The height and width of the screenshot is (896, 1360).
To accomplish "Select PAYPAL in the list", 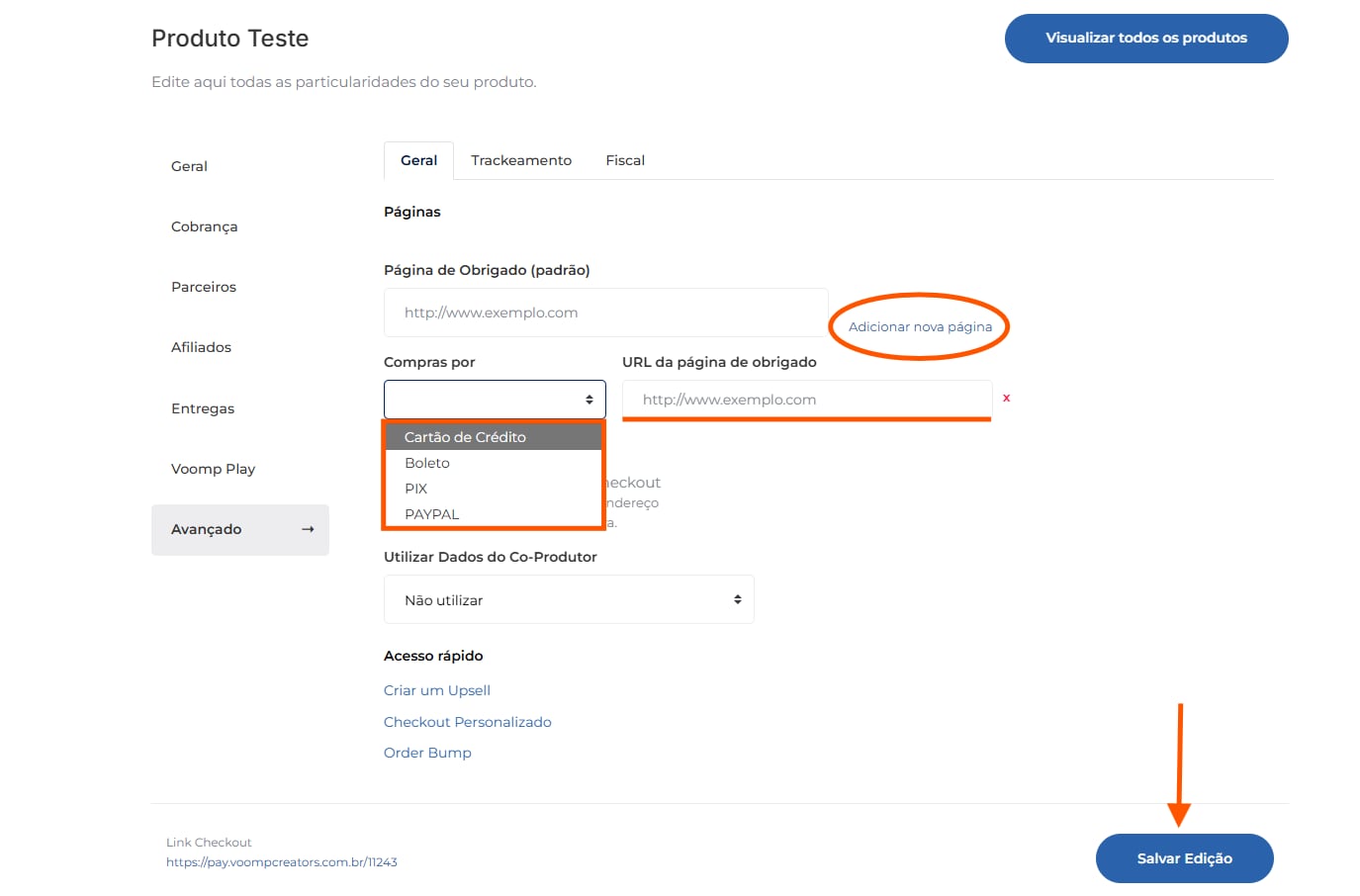I will [x=432, y=514].
